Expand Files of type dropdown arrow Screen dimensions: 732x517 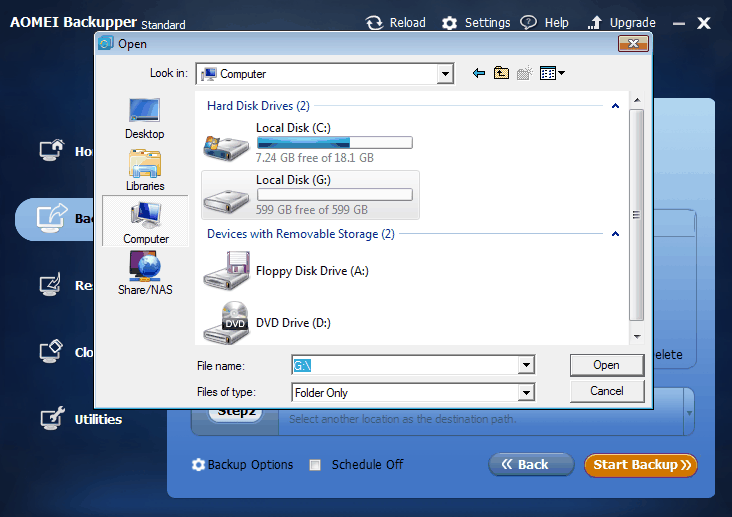(x=526, y=393)
